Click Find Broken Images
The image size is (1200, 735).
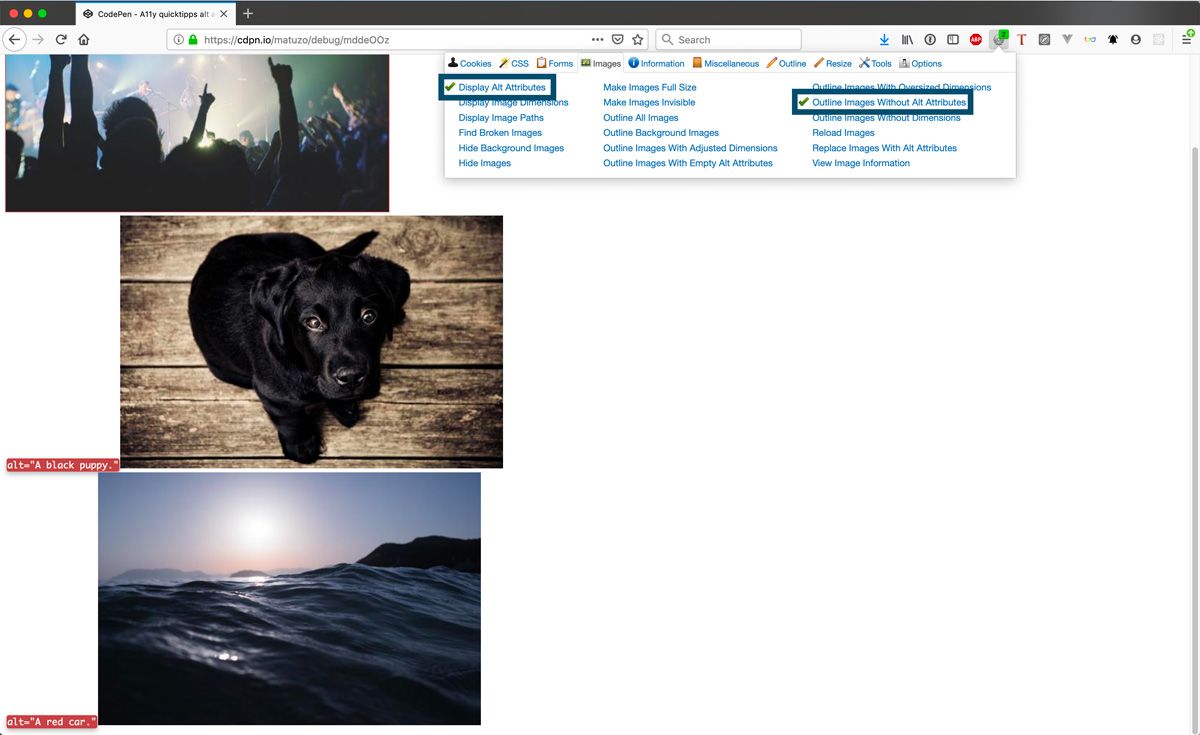coord(500,133)
